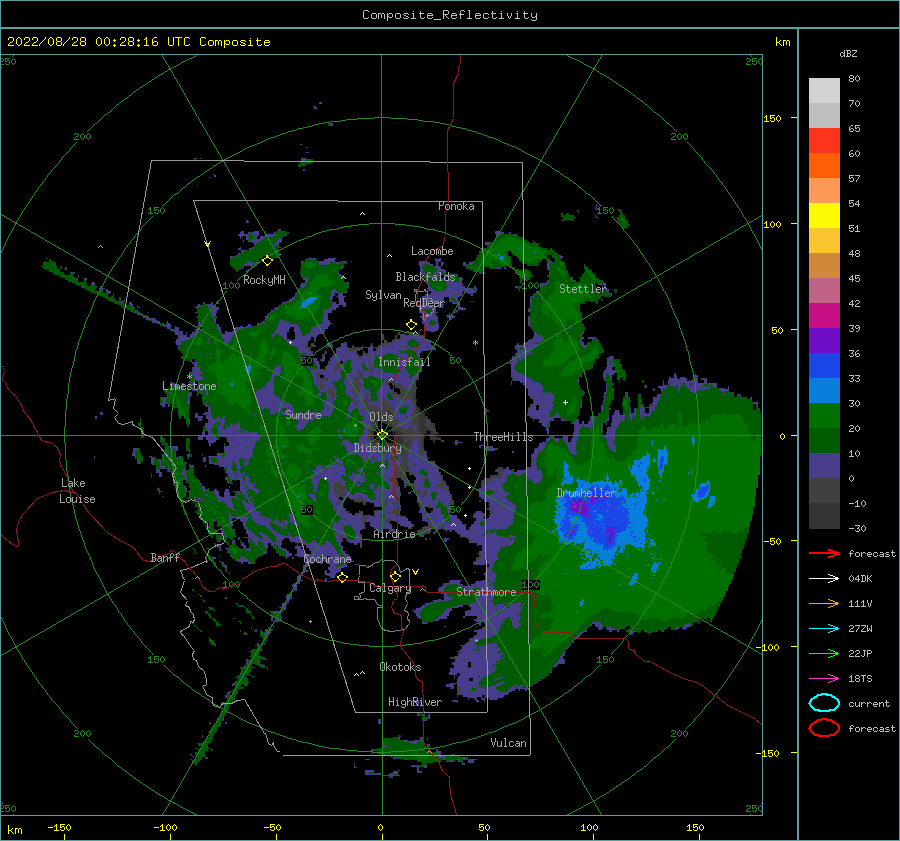Click the RockyMH label
The width and height of the screenshot is (900, 841).
[x=264, y=280]
